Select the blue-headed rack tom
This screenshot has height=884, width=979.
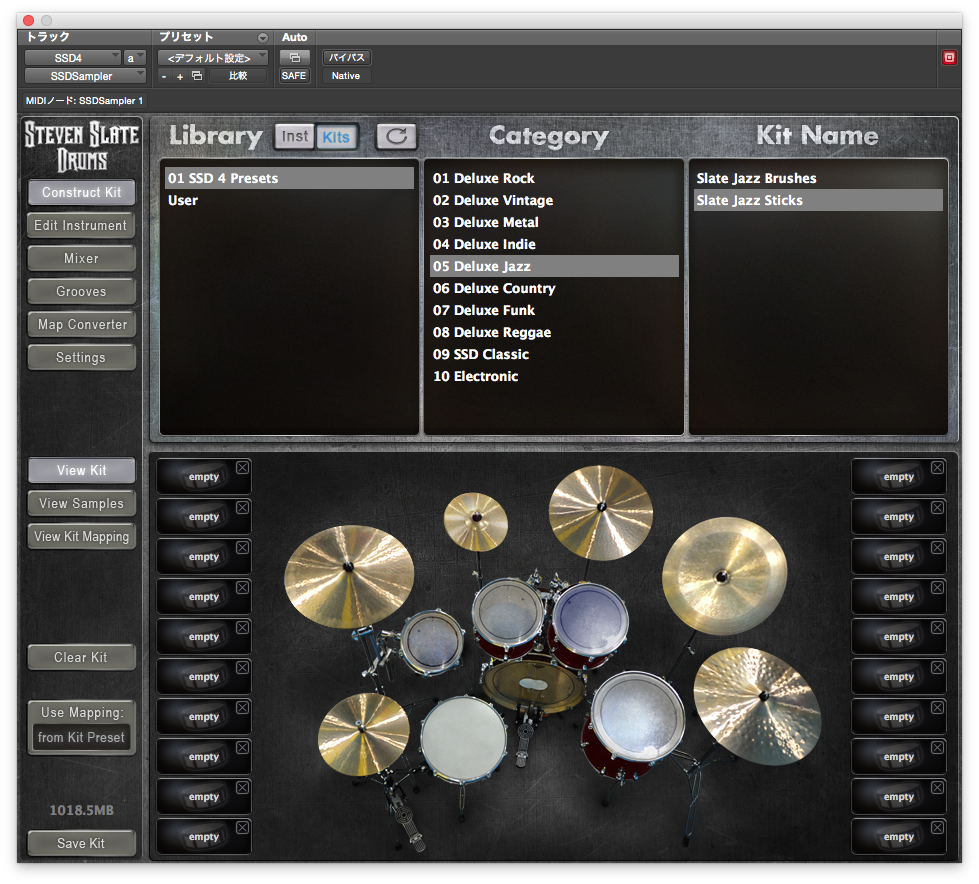[590, 619]
